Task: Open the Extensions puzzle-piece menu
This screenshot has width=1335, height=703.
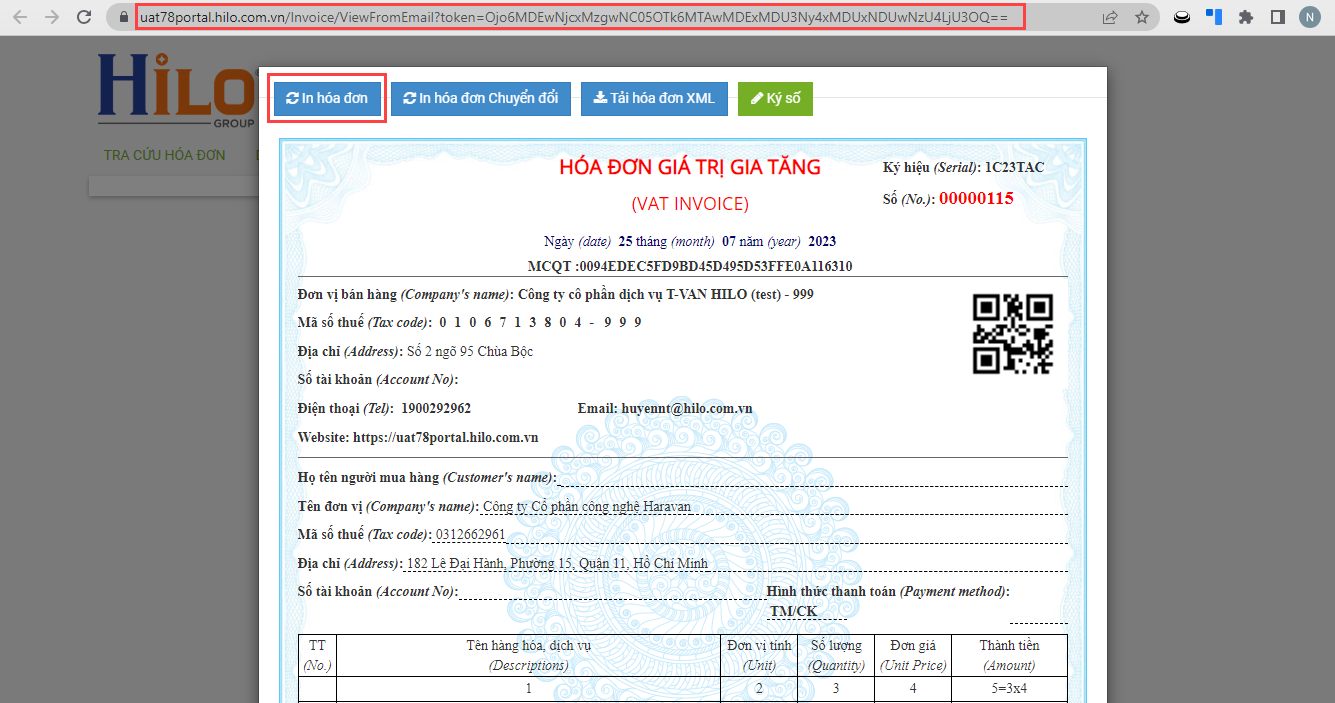Action: (1245, 17)
